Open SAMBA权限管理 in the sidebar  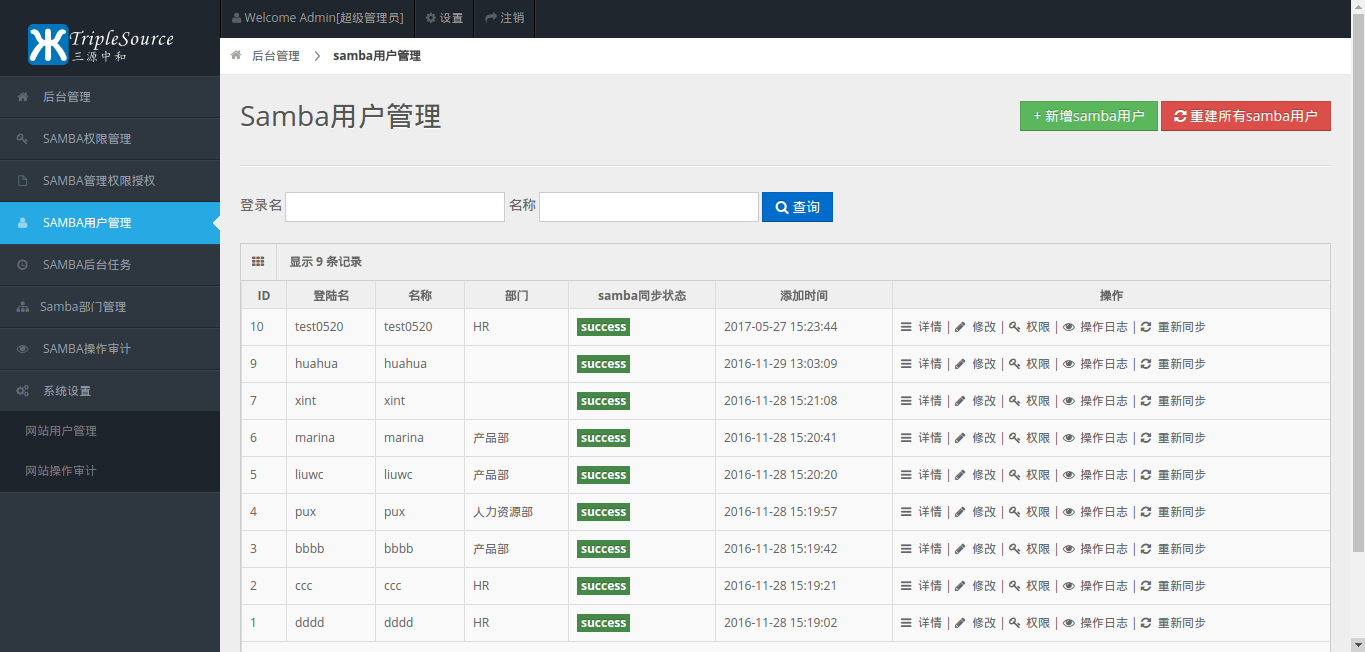[110, 139]
